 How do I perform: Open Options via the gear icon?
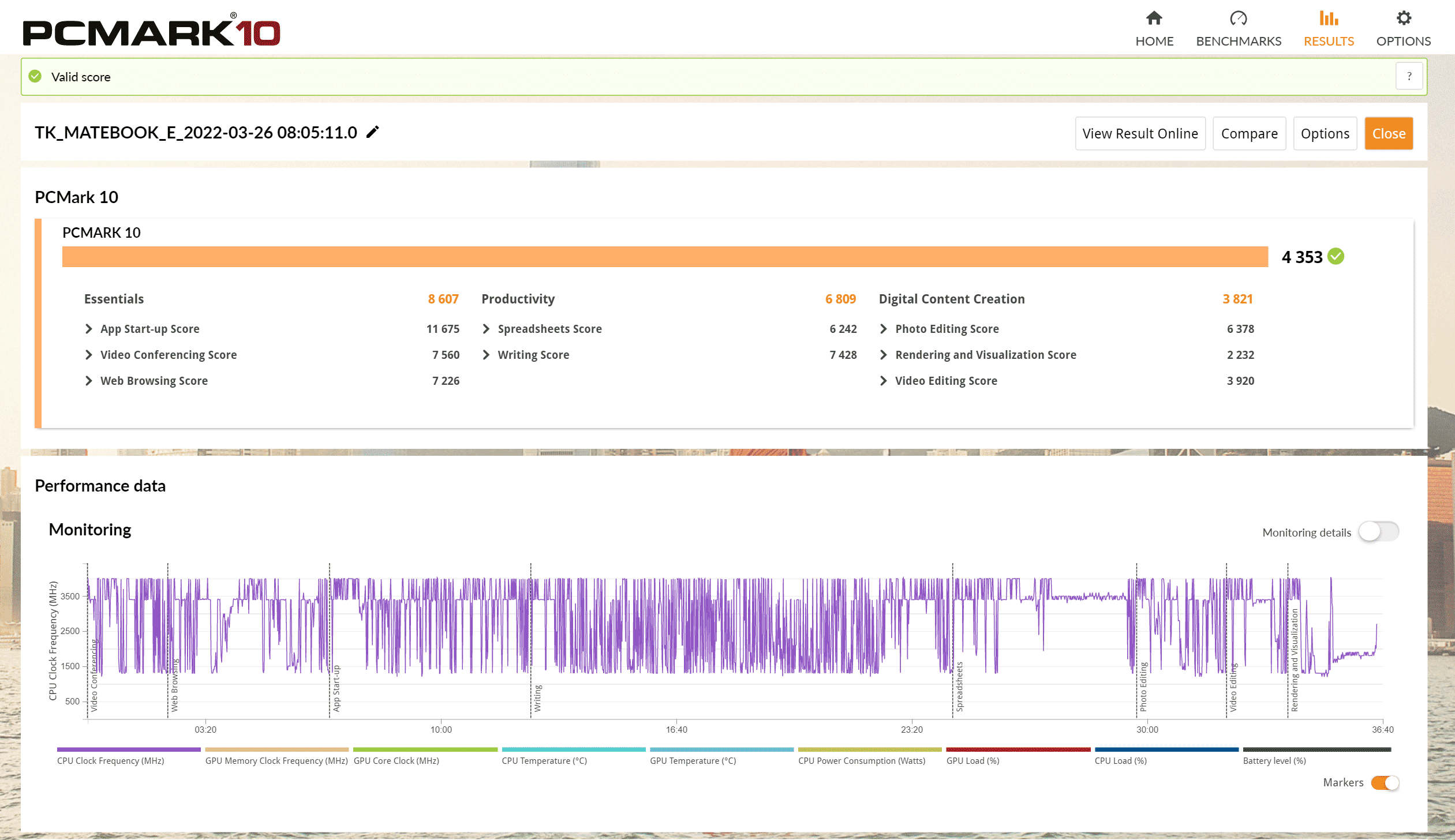[1404, 18]
